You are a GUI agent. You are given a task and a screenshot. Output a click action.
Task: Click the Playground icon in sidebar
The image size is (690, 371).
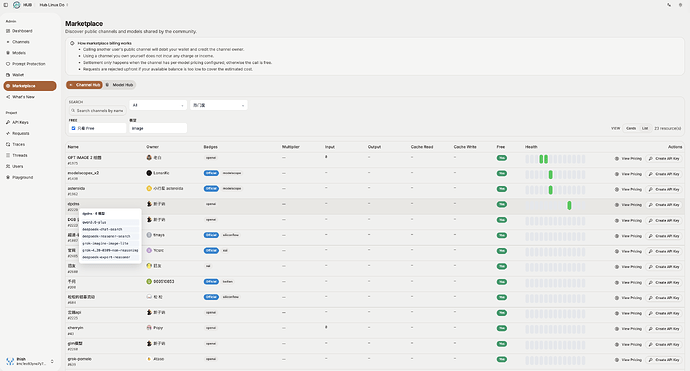[8, 177]
